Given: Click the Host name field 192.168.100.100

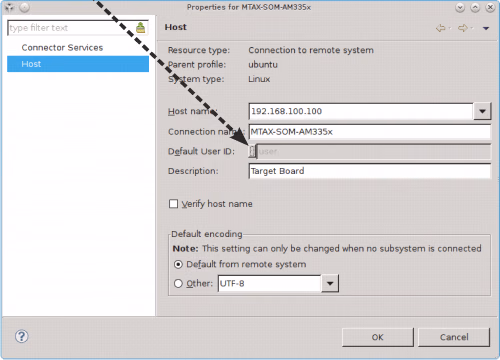Looking at the screenshot, I should pyautogui.click(x=361, y=111).
